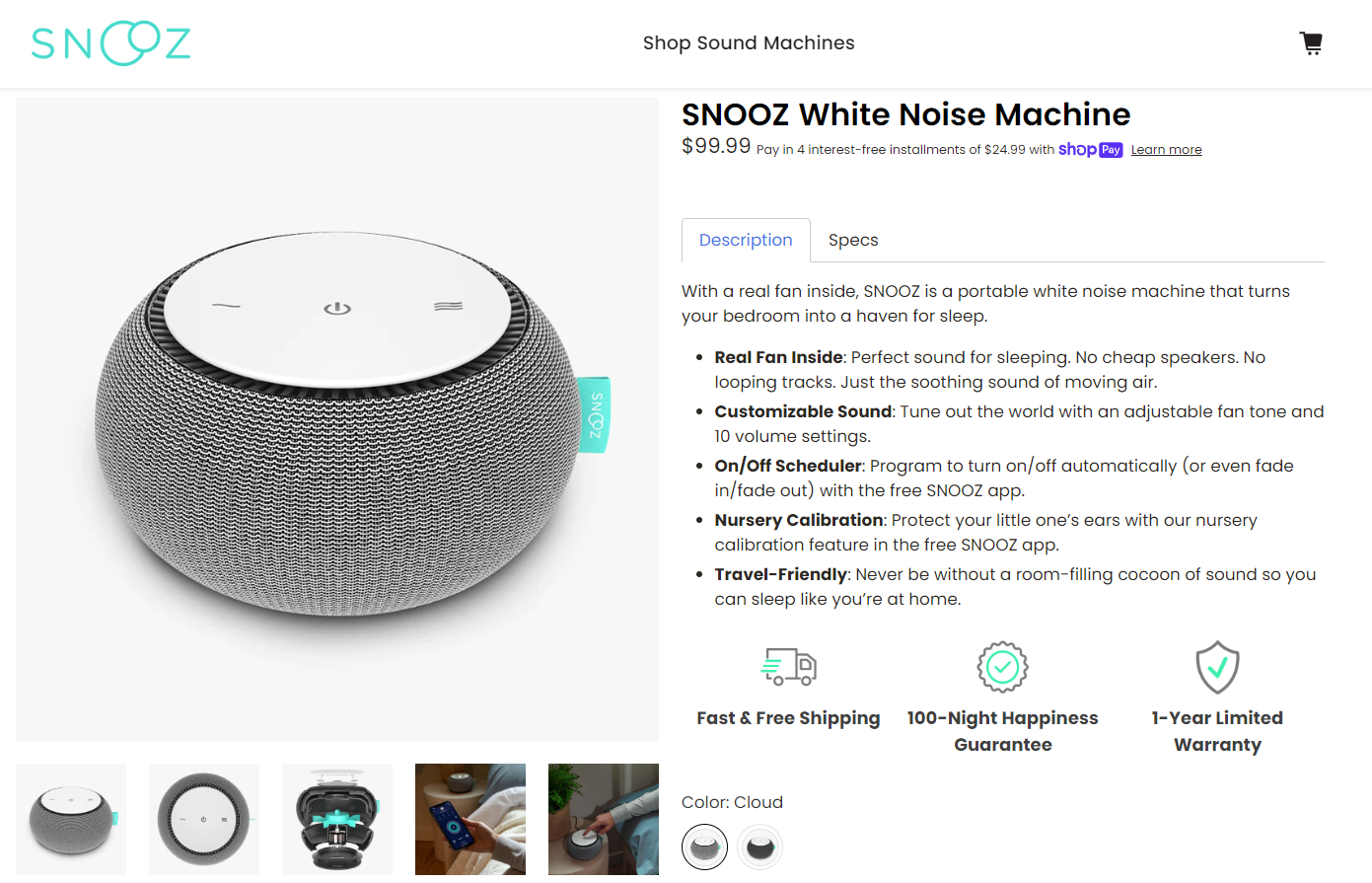Switch to the Specs tab
The image size is (1372, 883).
point(853,240)
